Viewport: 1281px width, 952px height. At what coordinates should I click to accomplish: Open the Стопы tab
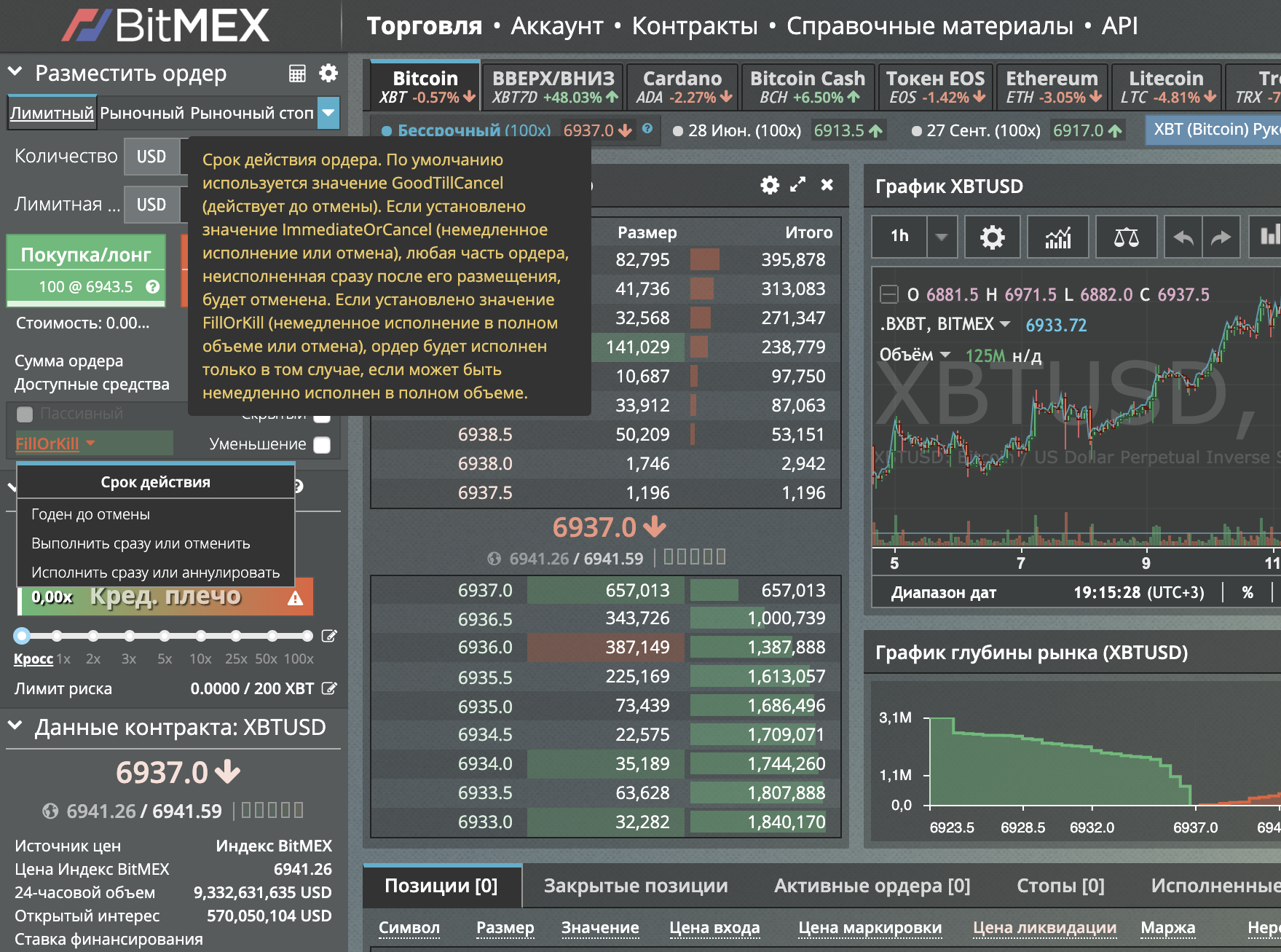(1060, 886)
